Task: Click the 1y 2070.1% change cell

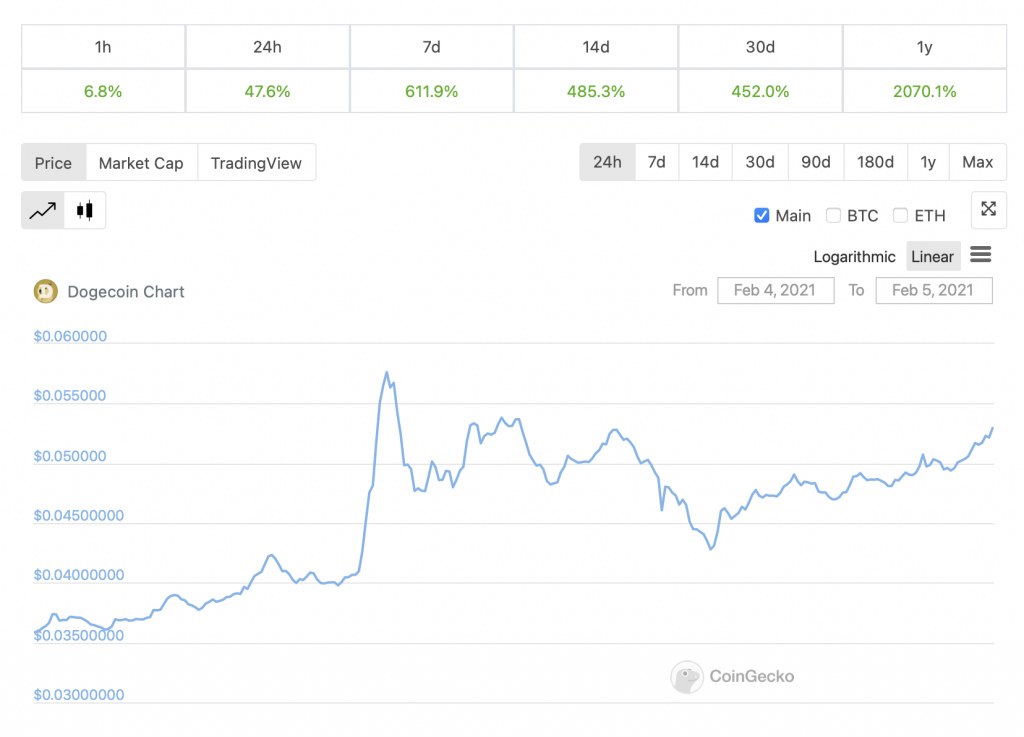Action: (x=925, y=91)
